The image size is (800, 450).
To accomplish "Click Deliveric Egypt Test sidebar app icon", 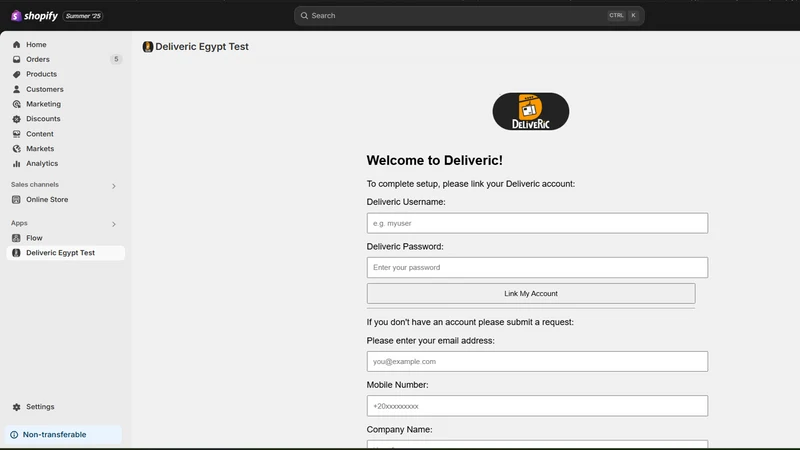I will click(x=16, y=253).
